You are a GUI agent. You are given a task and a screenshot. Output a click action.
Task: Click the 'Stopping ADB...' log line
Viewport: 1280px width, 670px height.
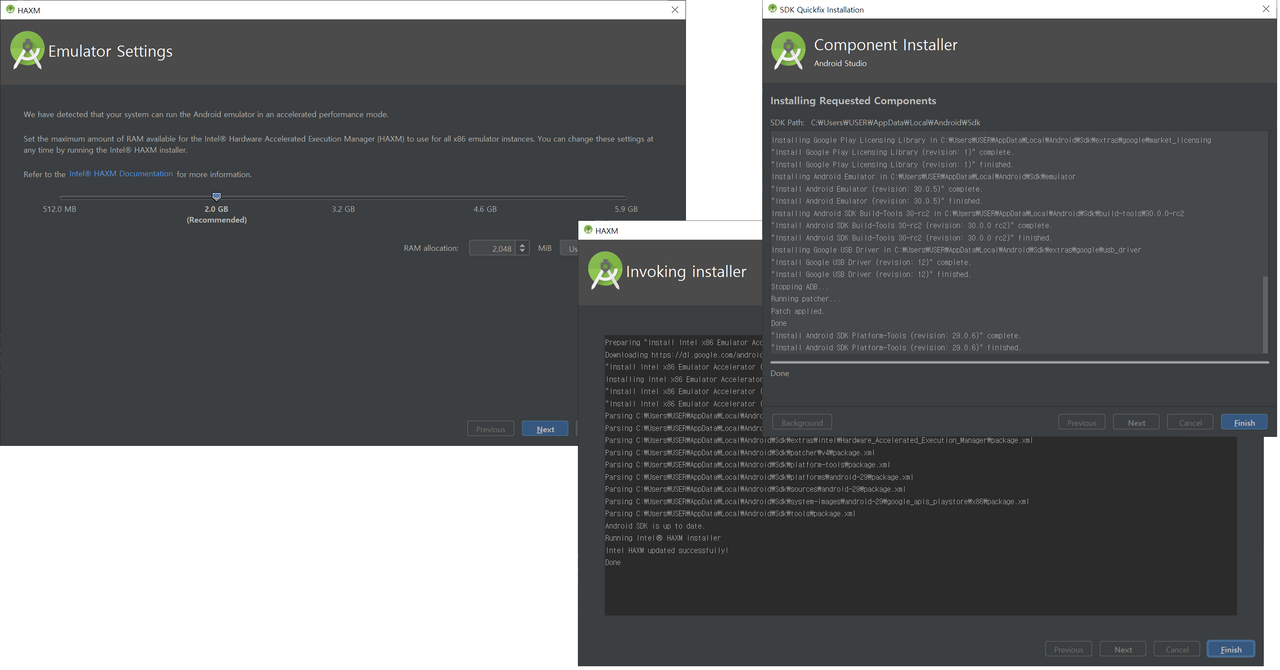[800, 287]
